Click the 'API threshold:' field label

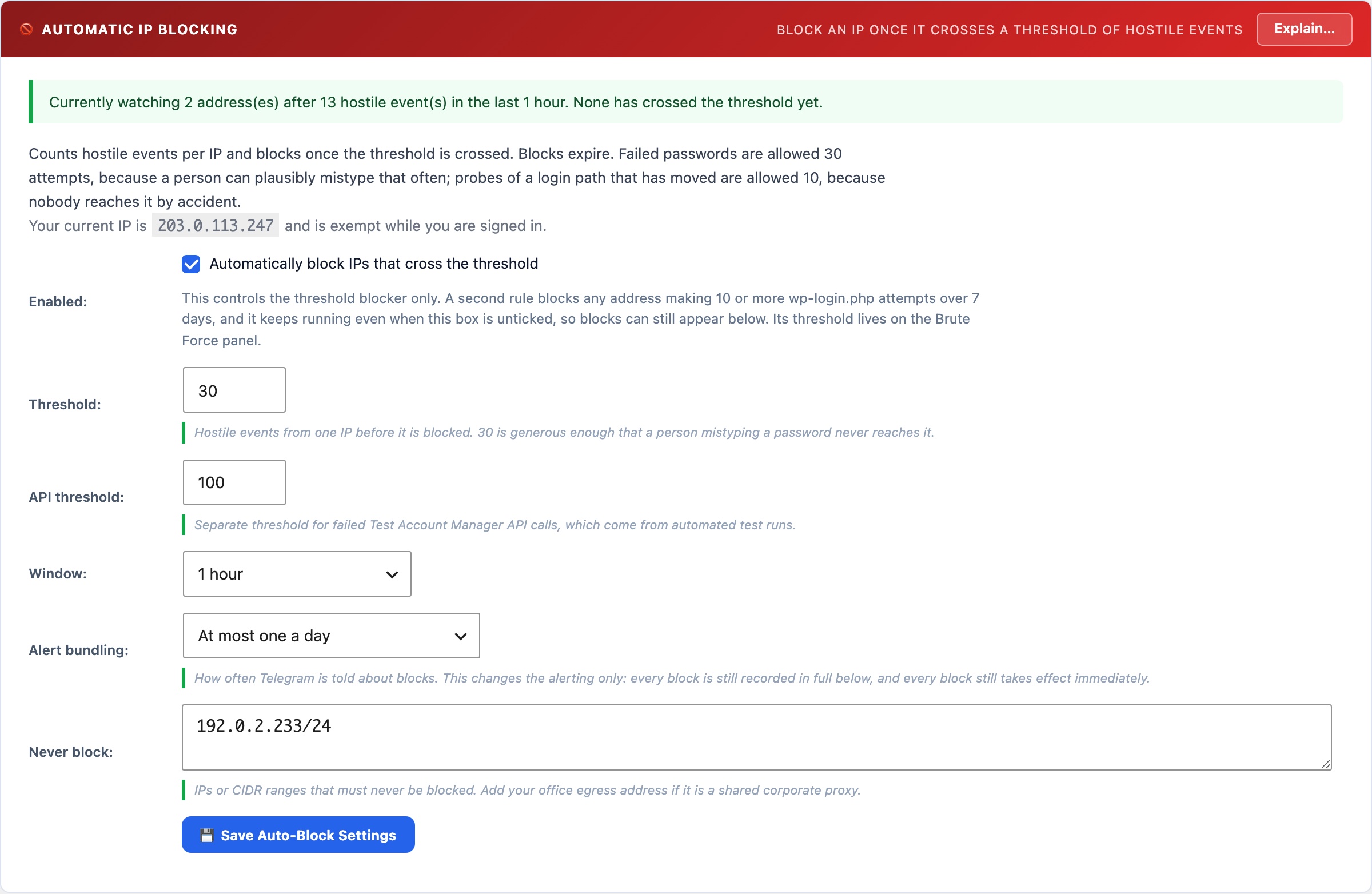(x=76, y=497)
